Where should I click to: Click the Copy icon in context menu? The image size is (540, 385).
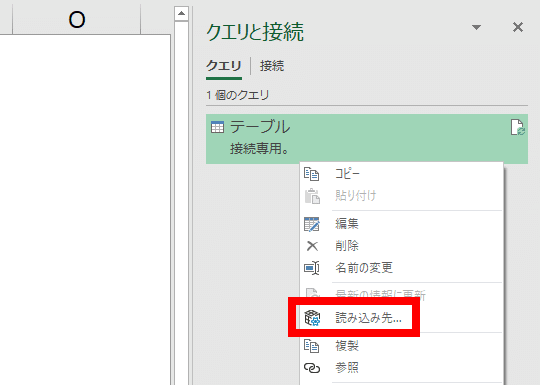click(x=311, y=174)
